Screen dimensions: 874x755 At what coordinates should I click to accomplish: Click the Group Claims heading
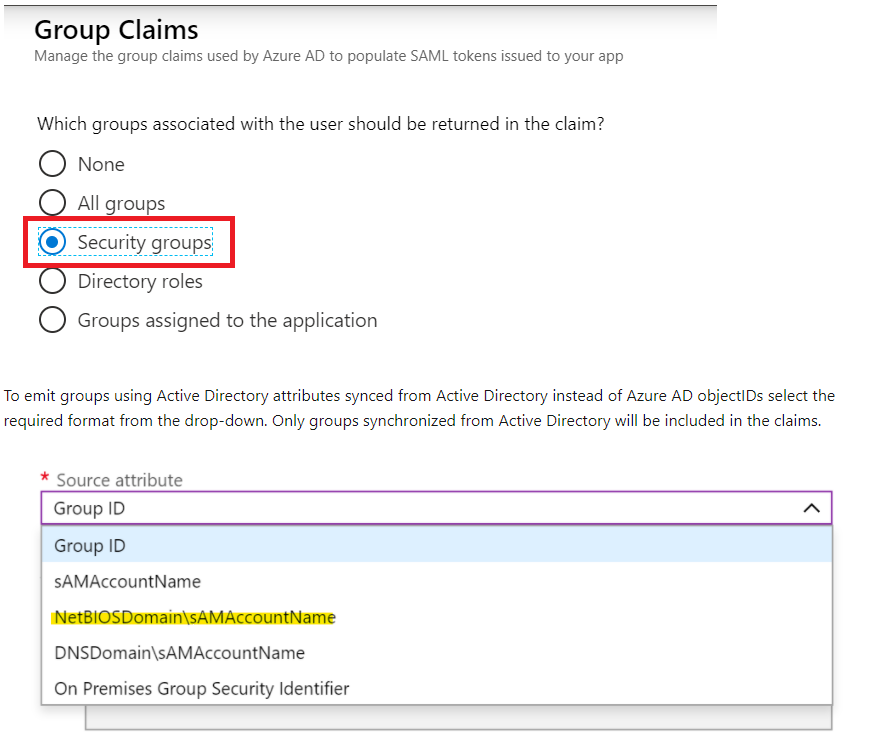116,30
